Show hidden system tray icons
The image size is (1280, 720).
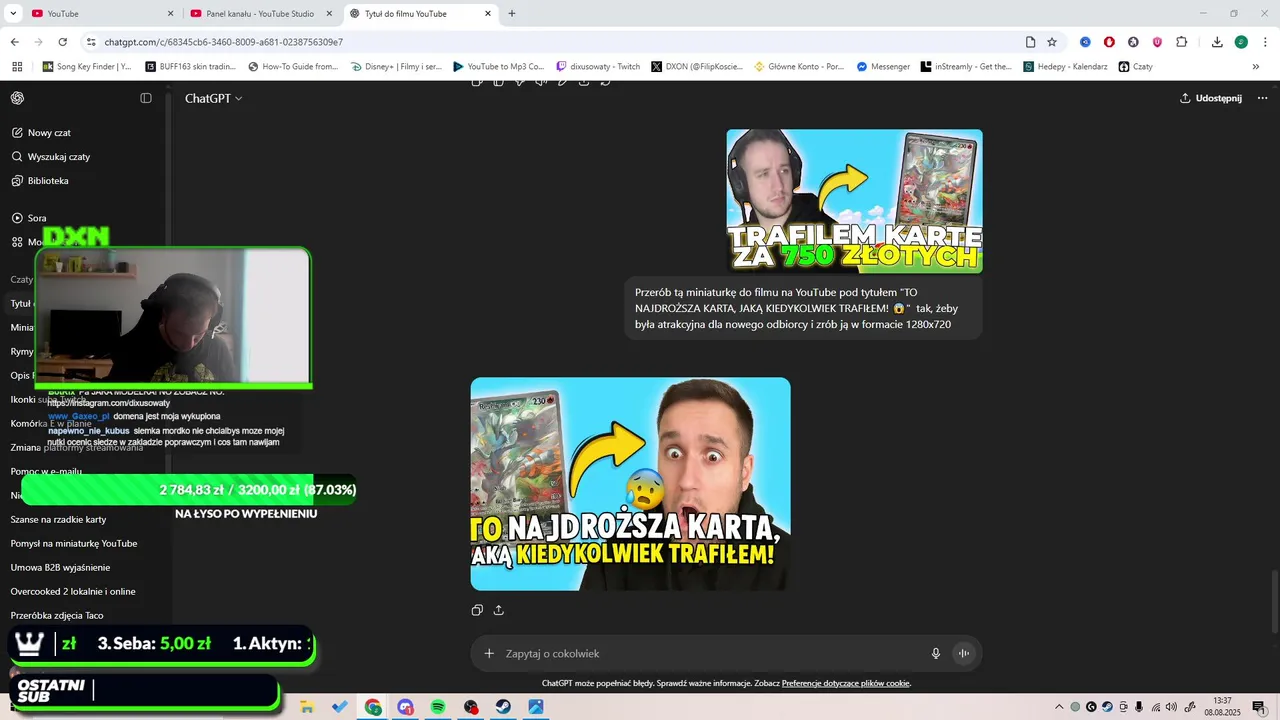click(x=1059, y=707)
